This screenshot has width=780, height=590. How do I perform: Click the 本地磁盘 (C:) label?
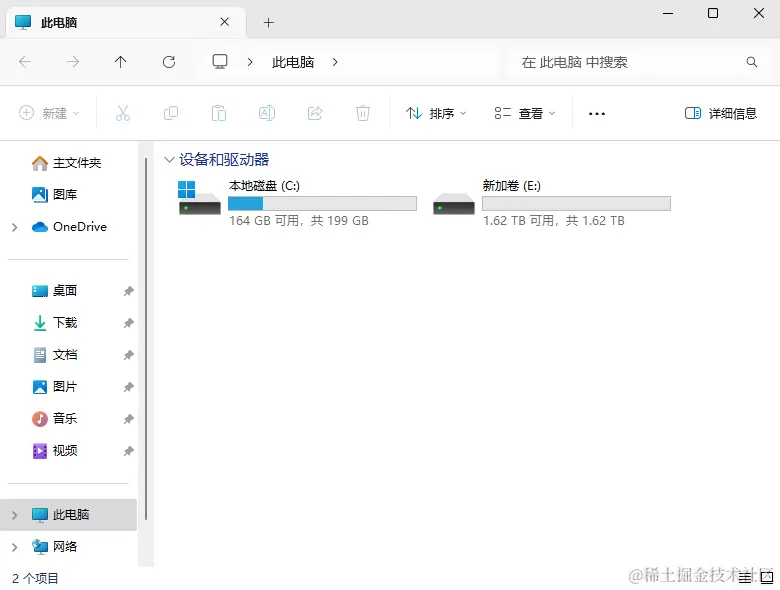point(264,186)
